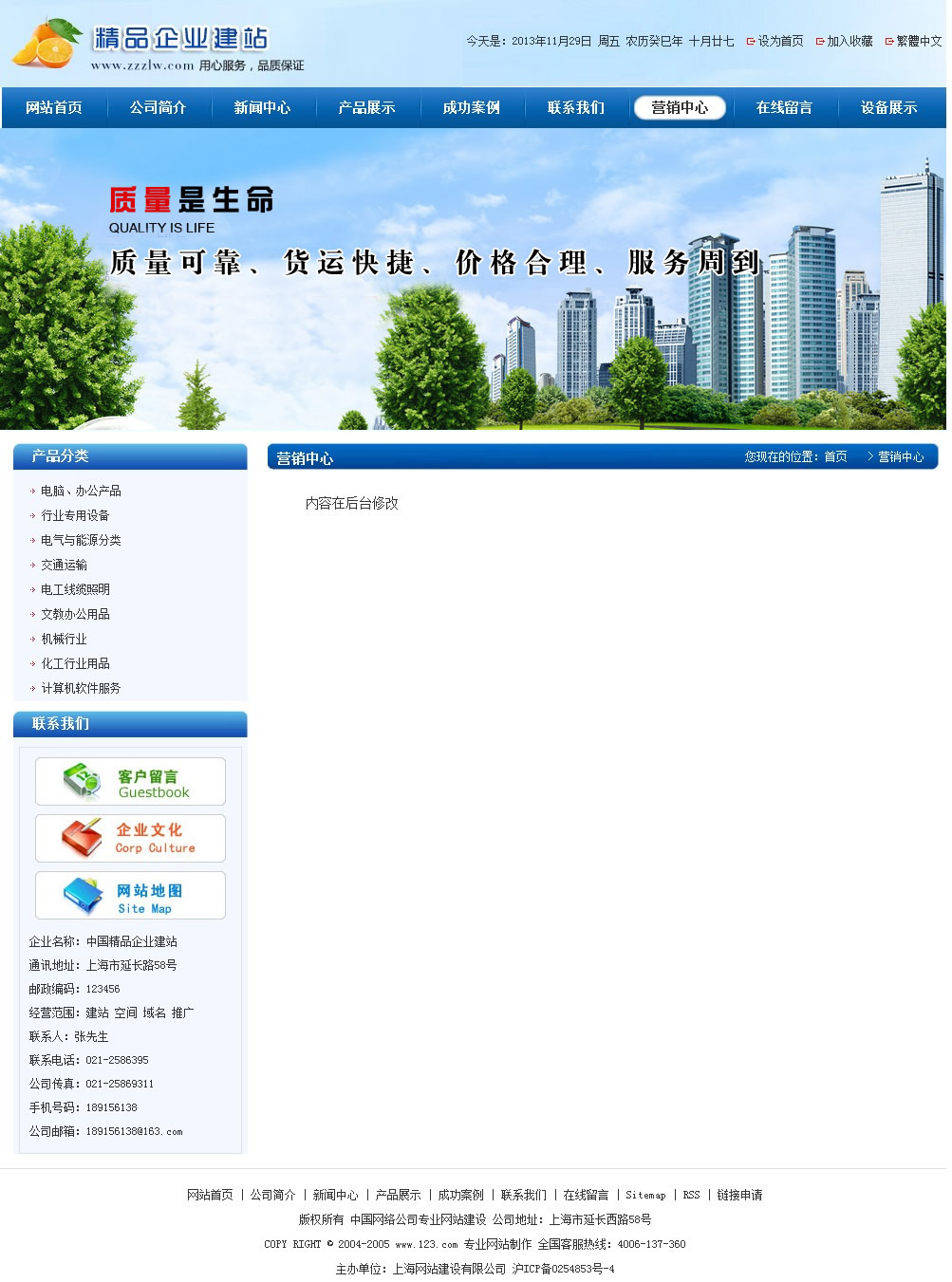The width and height of the screenshot is (952, 1282).
Task: Click the blue Site Map book icon
Action: 82,895
